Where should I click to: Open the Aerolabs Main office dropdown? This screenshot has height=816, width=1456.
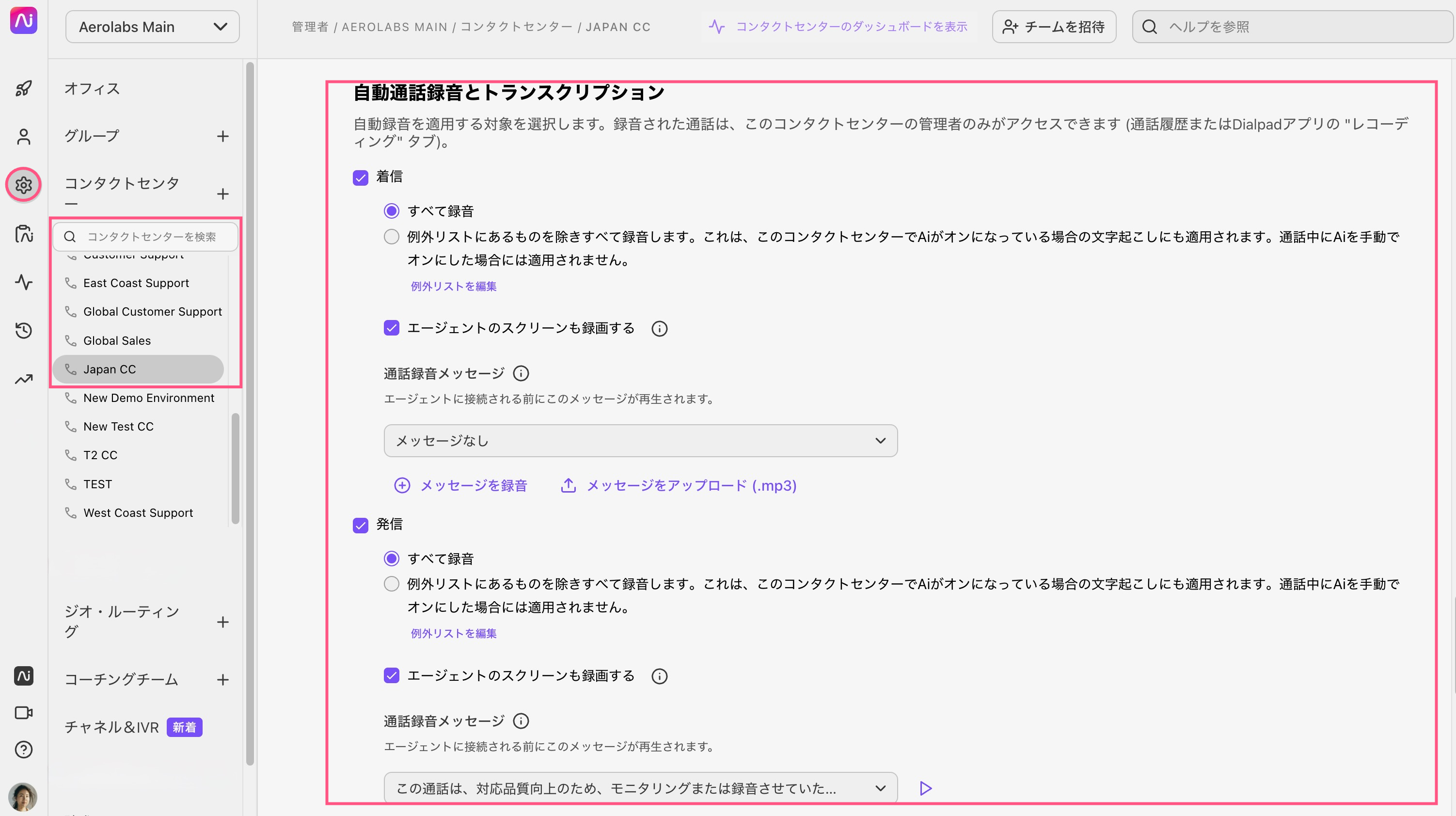coord(153,27)
